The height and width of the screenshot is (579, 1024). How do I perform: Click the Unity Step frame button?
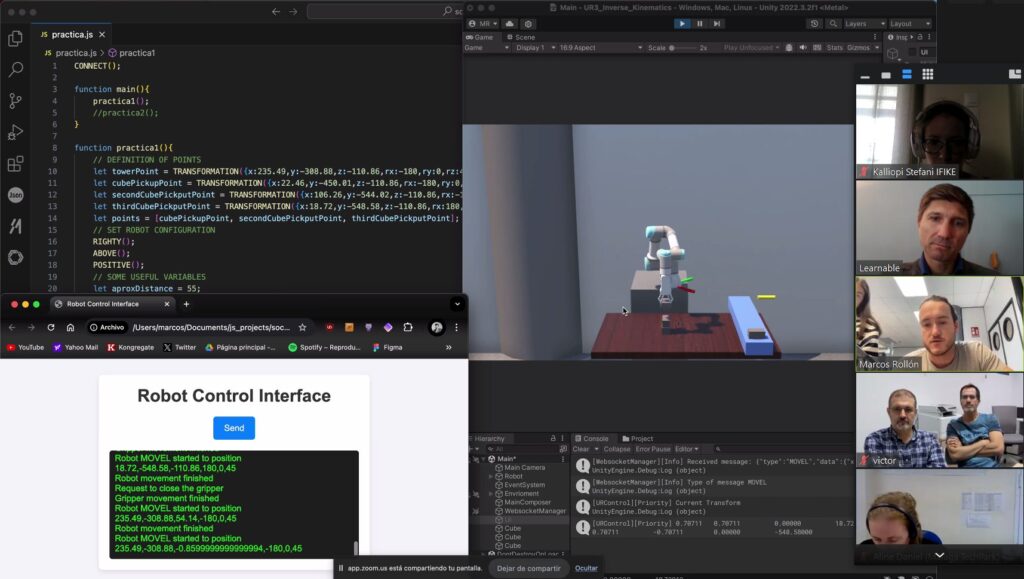pos(716,23)
